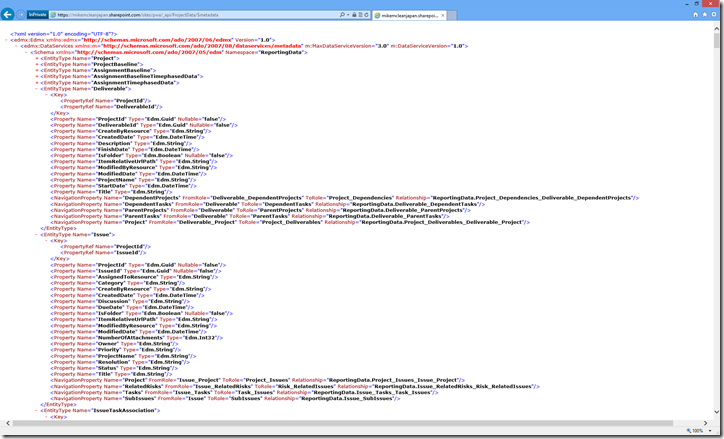Click the vertical scrollbar down arrow
The width and height of the screenshot is (724, 439).
(717, 414)
